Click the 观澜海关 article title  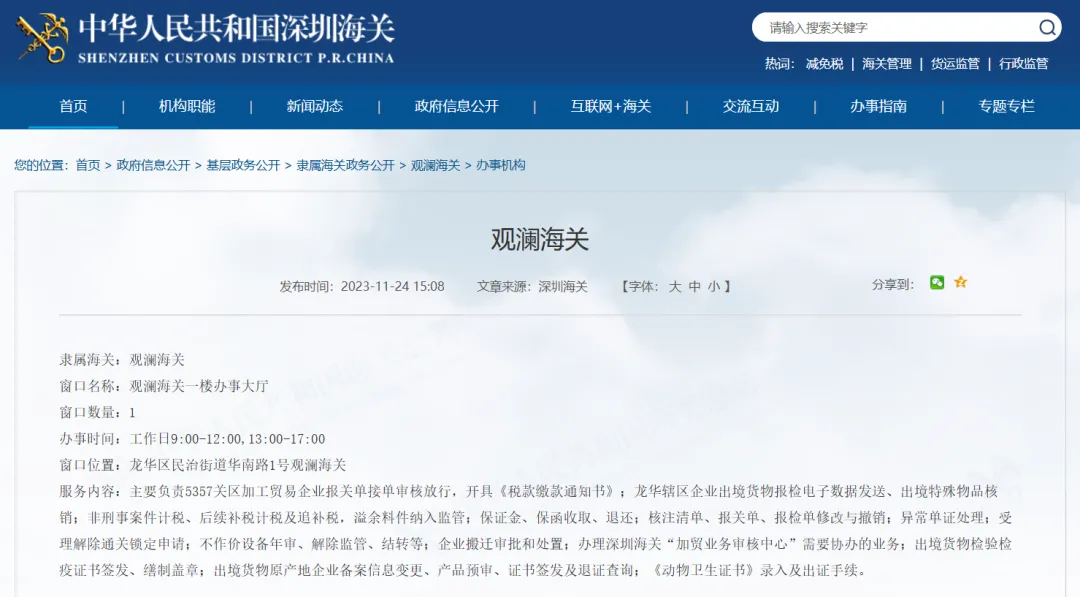(x=540, y=240)
